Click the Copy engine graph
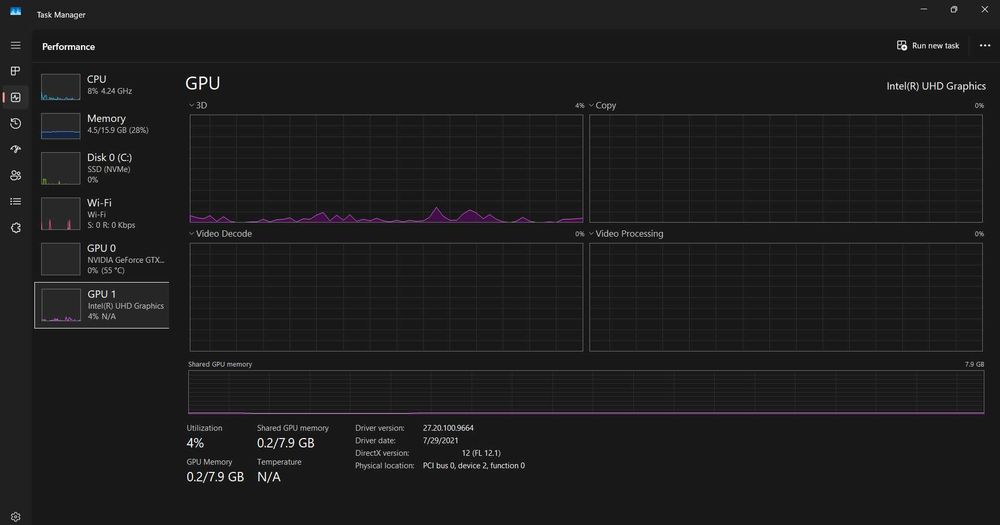 tap(786, 168)
